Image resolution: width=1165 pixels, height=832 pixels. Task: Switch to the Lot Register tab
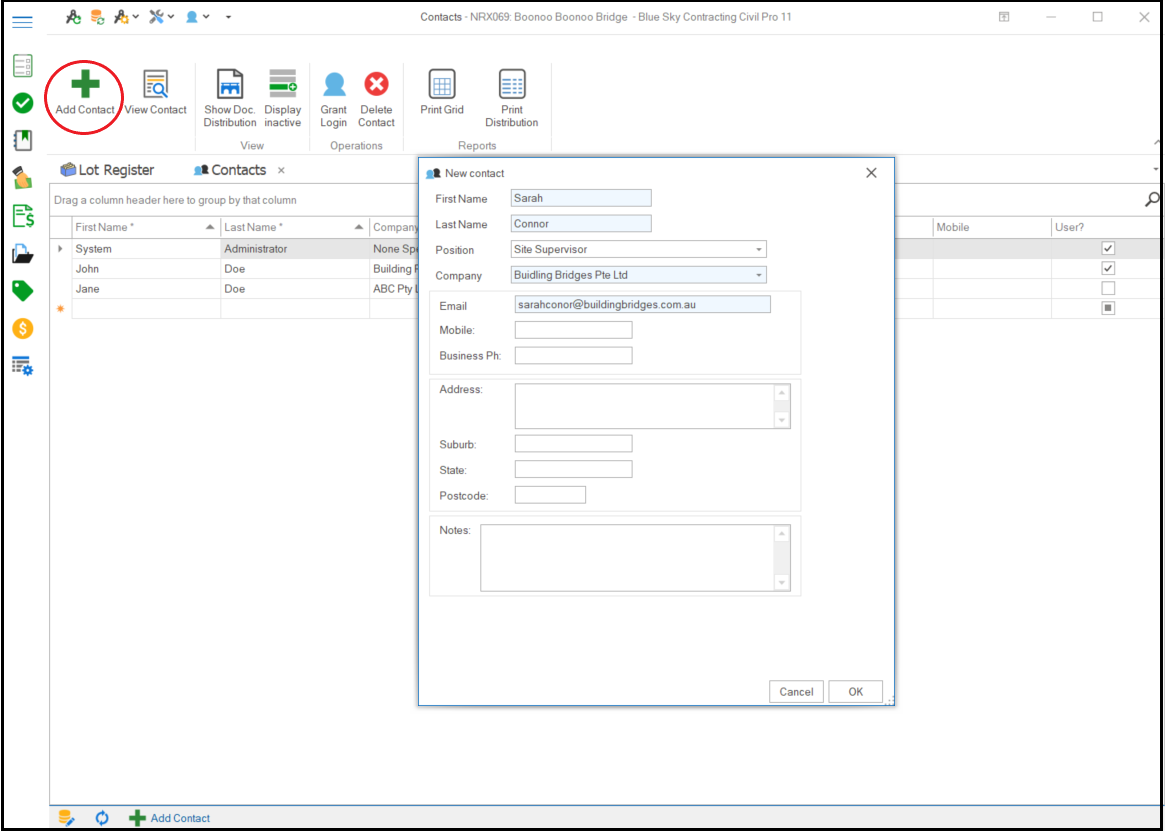pyautogui.click(x=108, y=170)
